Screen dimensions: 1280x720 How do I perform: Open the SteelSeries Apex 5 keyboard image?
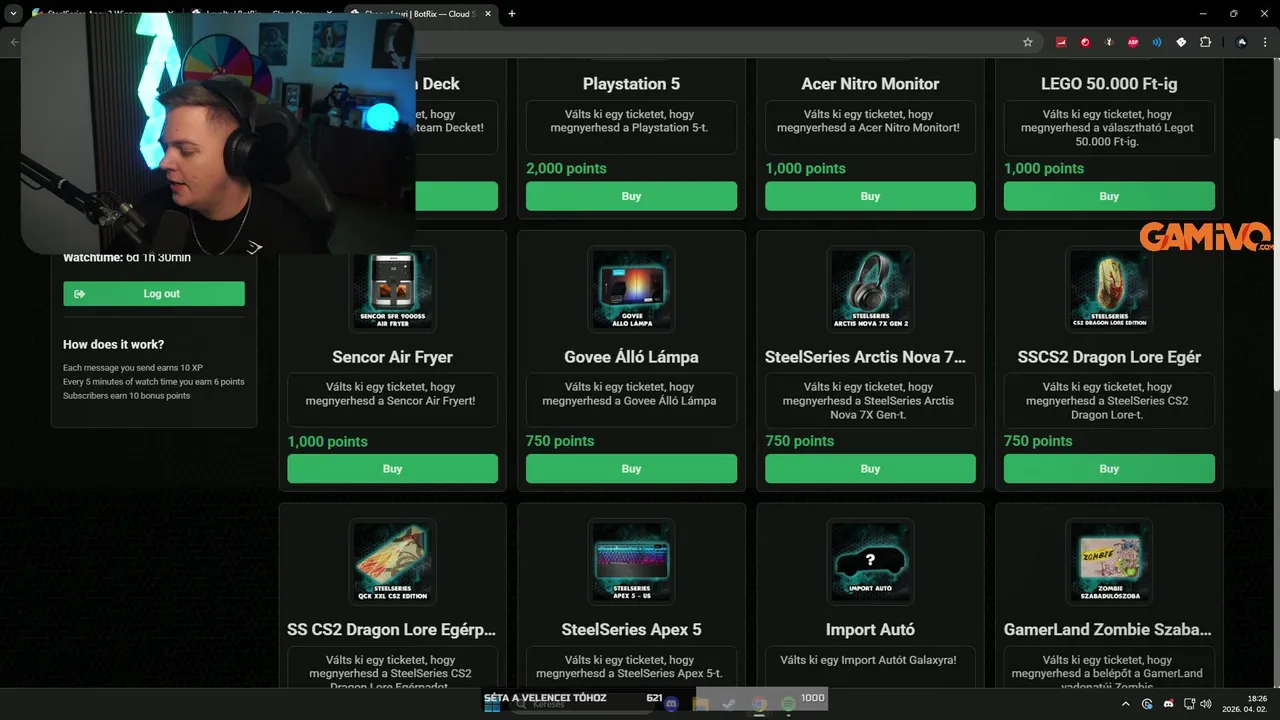coord(631,562)
